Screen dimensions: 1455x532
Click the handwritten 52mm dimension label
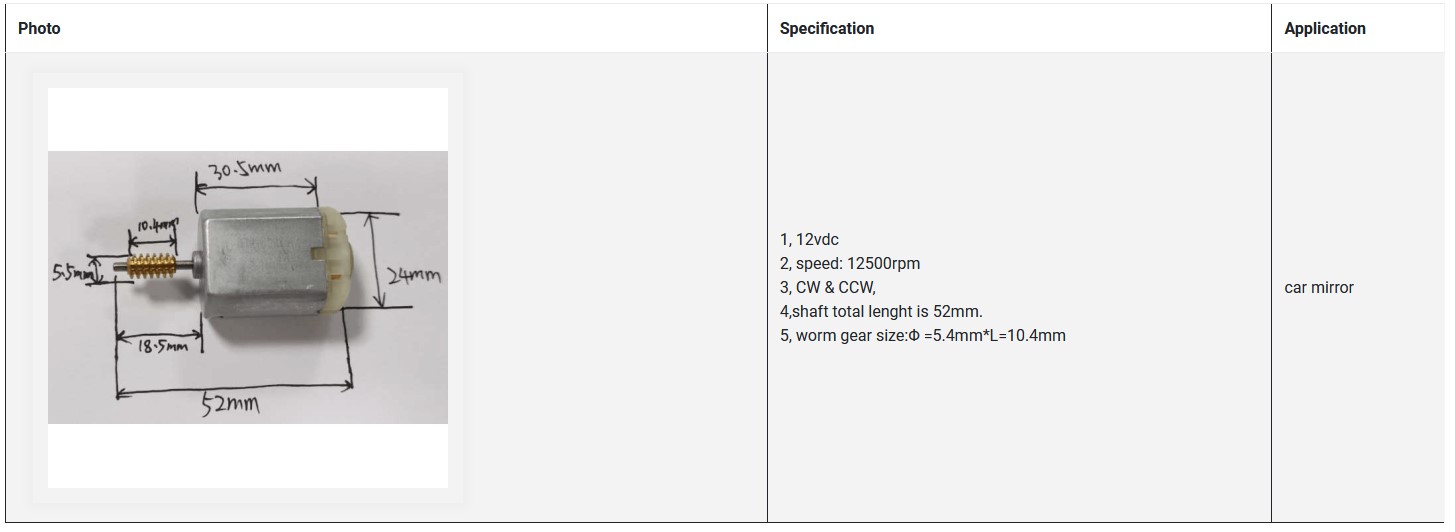click(230, 404)
